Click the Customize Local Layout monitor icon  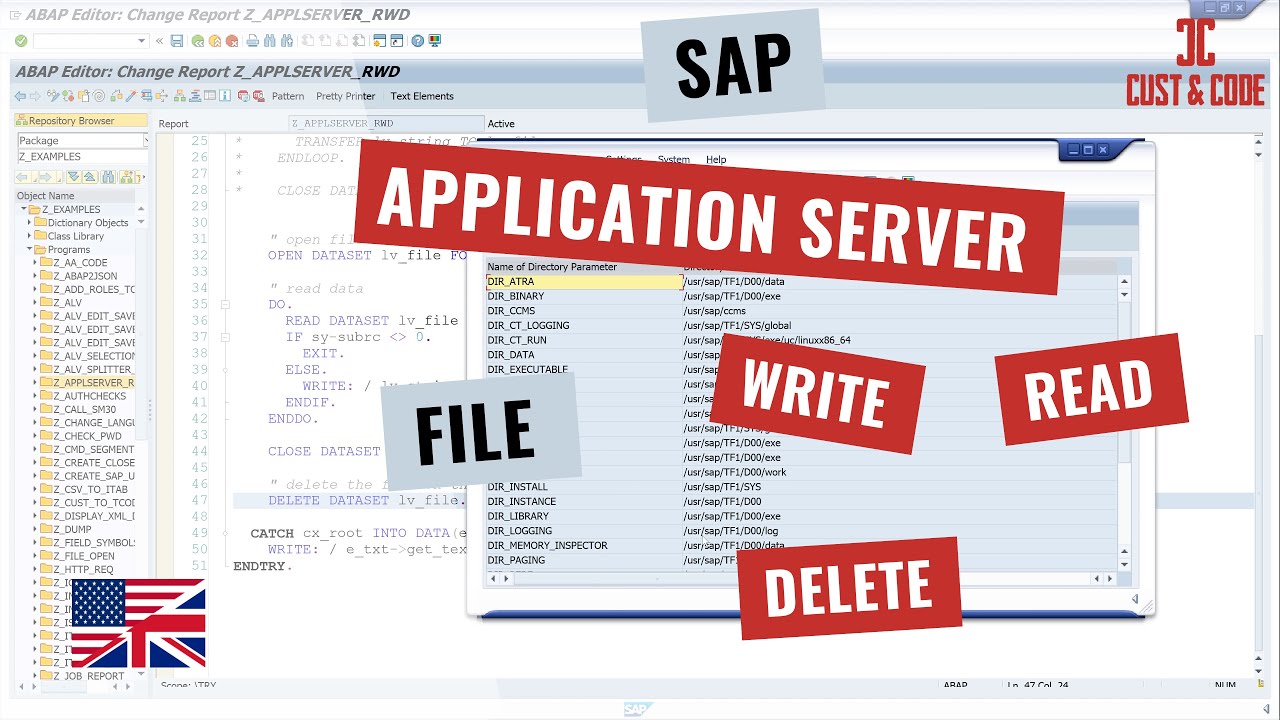pos(435,41)
